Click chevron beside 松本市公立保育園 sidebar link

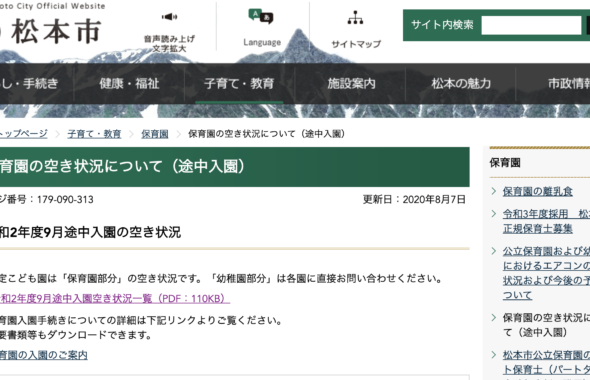click(x=494, y=354)
